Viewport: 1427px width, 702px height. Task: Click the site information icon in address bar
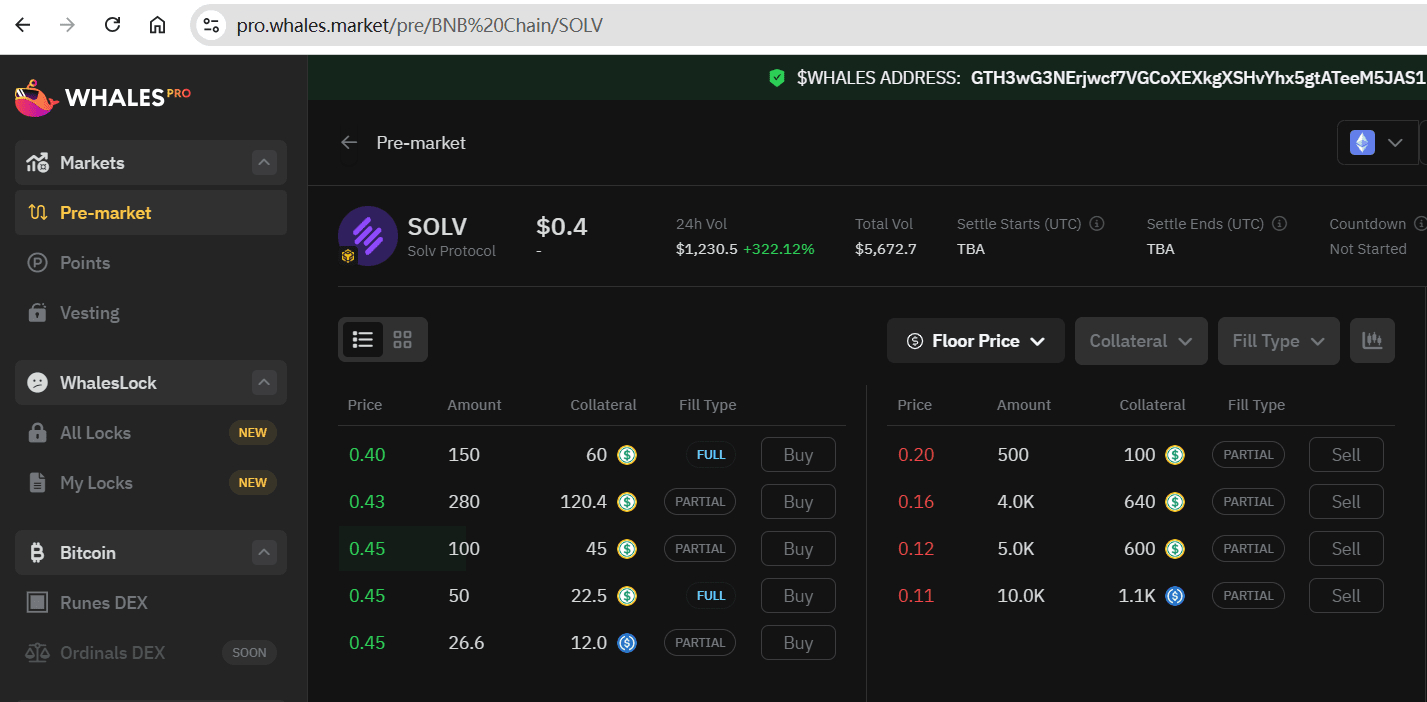click(x=211, y=25)
